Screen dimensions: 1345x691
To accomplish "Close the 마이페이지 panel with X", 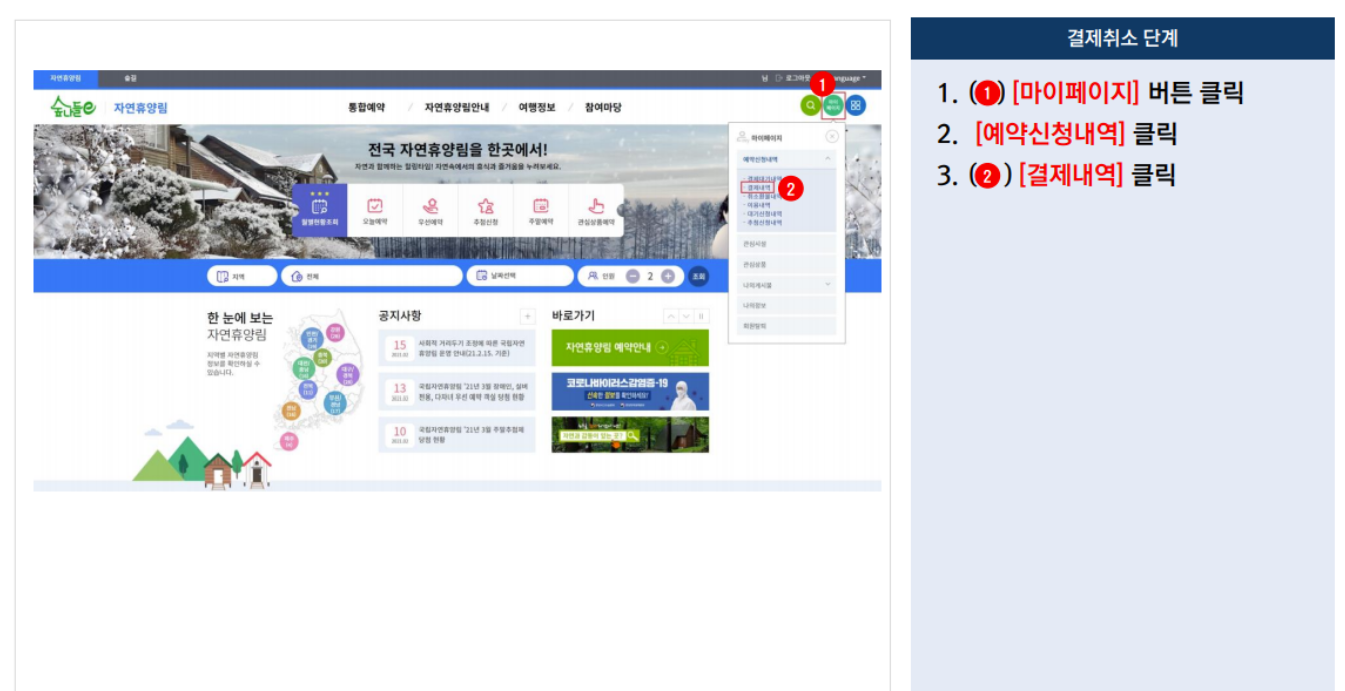I will click(x=832, y=136).
